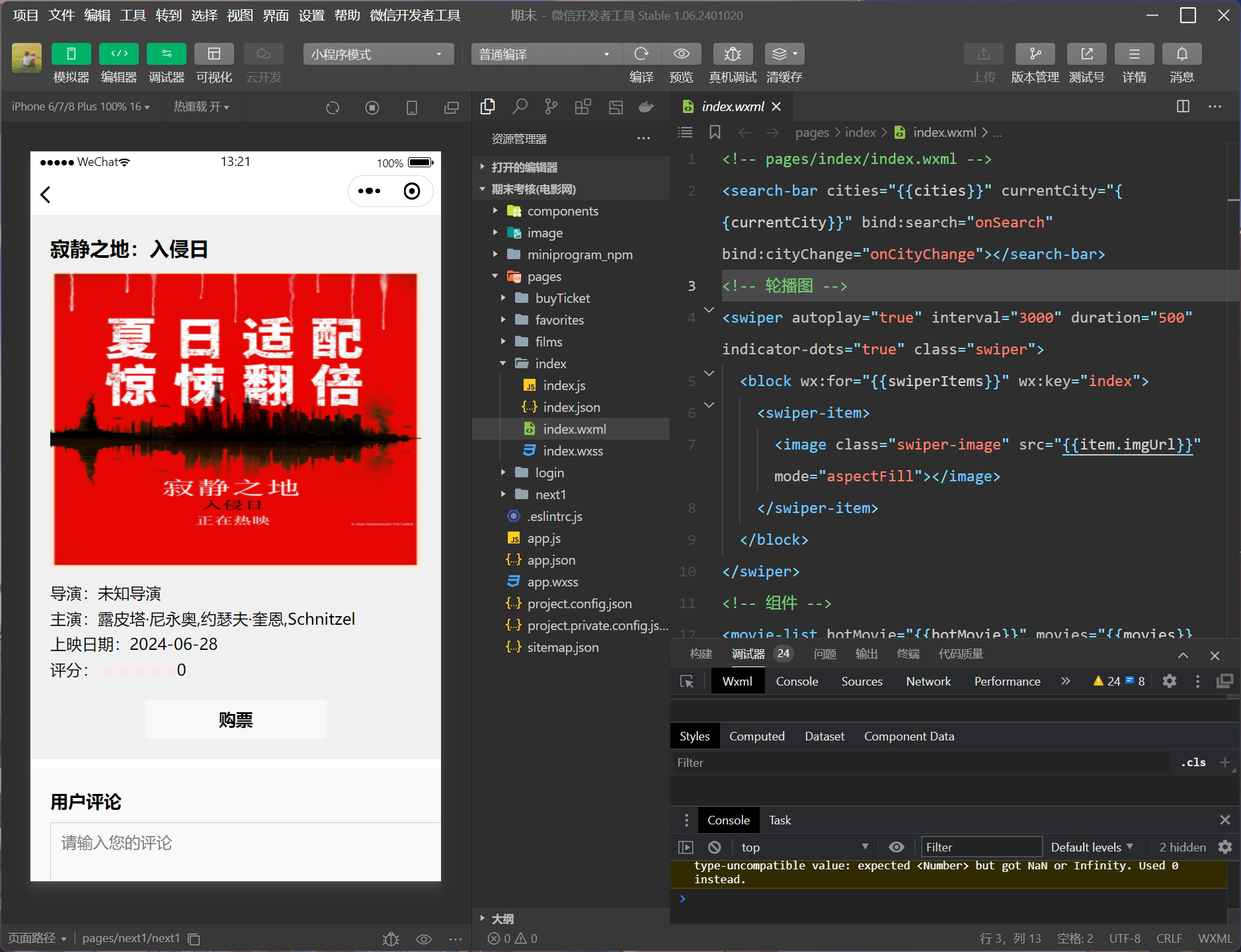Open the source control branch icon
Image resolution: width=1241 pixels, height=952 pixels.
[x=551, y=106]
